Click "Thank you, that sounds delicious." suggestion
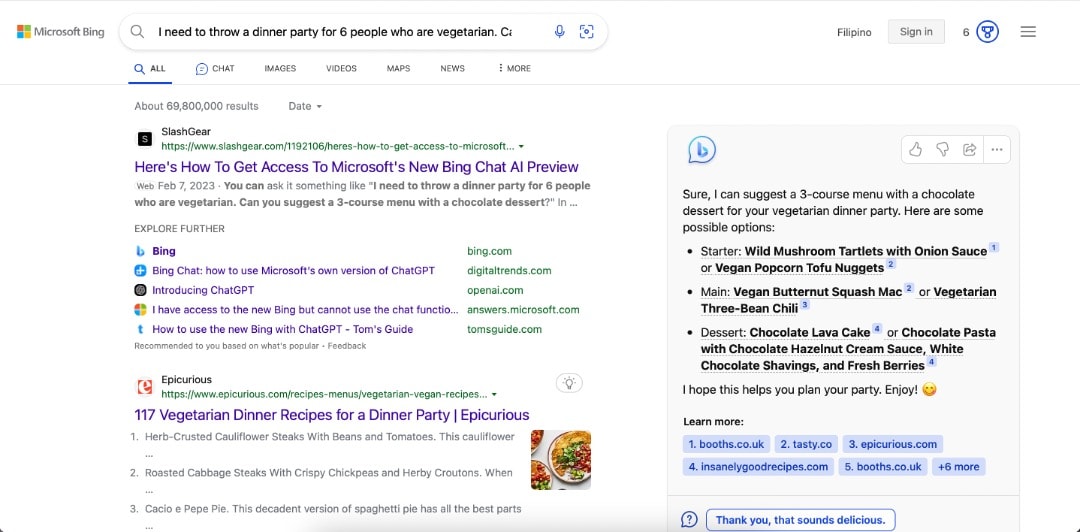The width and height of the screenshot is (1080, 532). click(x=800, y=520)
